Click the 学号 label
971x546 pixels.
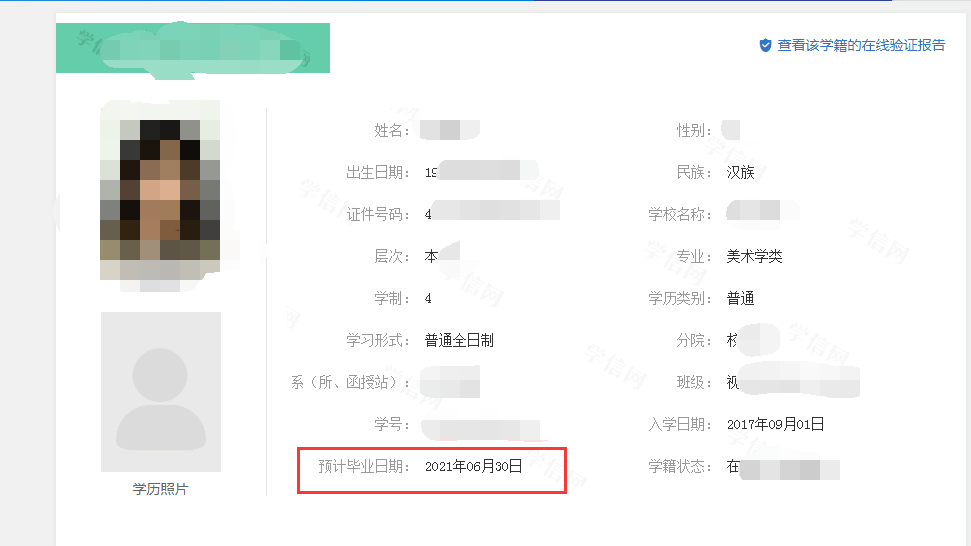(x=392, y=424)
